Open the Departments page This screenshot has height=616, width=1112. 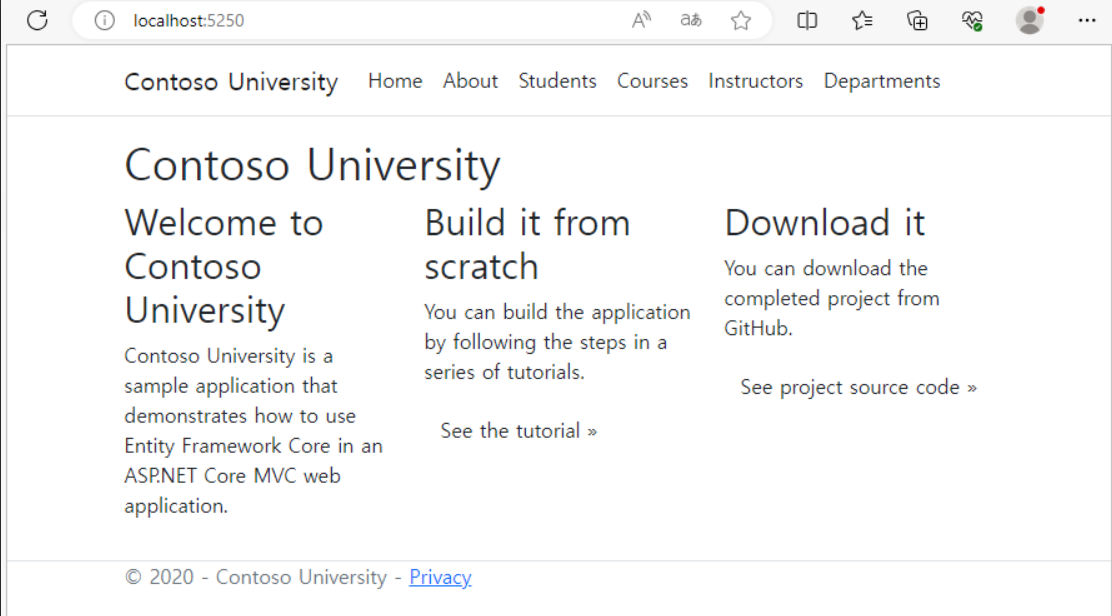click(882, 81)
